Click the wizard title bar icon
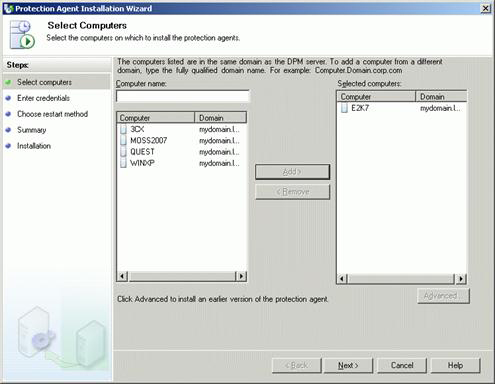495x384 pixels. click(x=8, y=8)
